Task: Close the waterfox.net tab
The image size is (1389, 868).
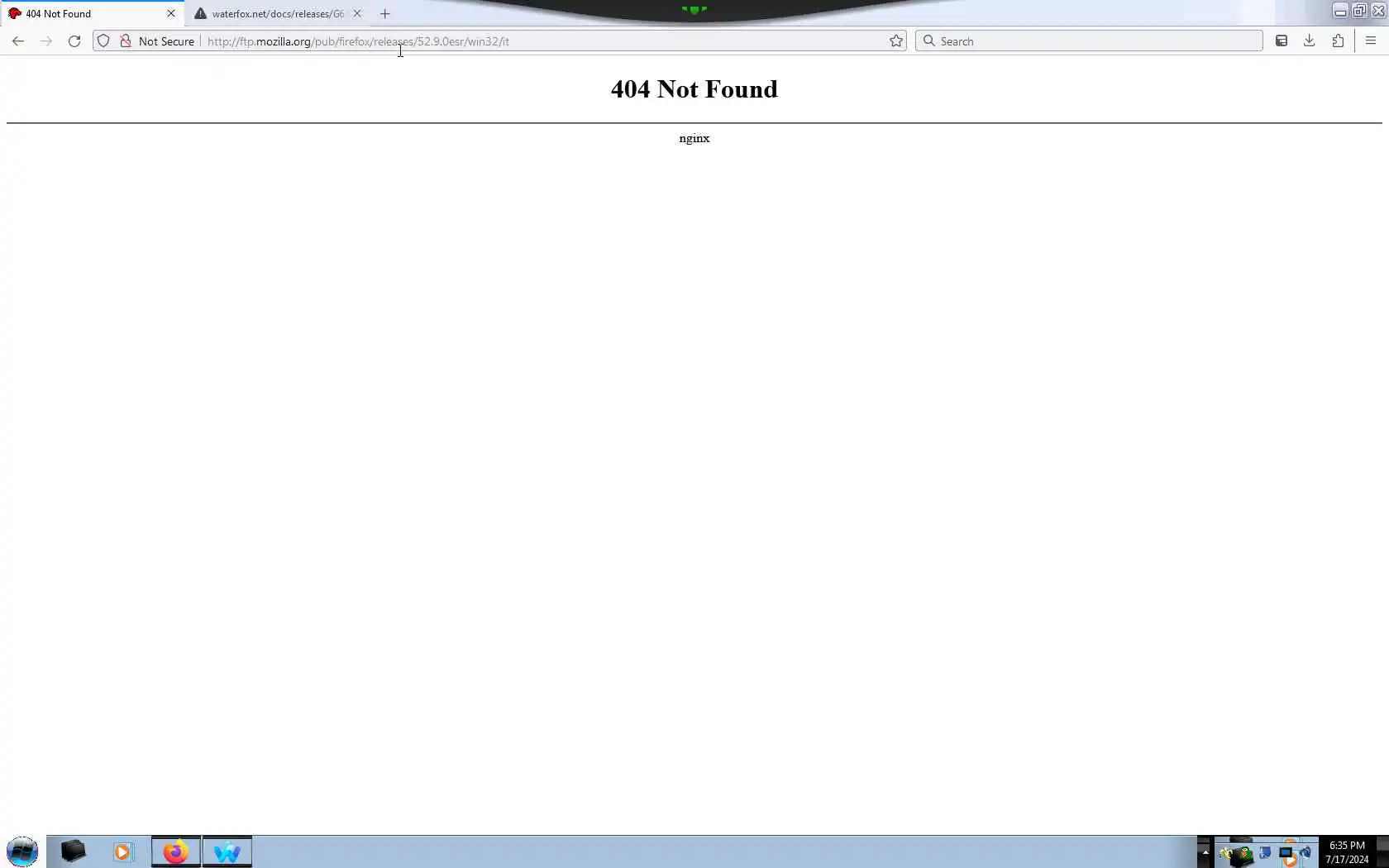Action: coord(357,14)
